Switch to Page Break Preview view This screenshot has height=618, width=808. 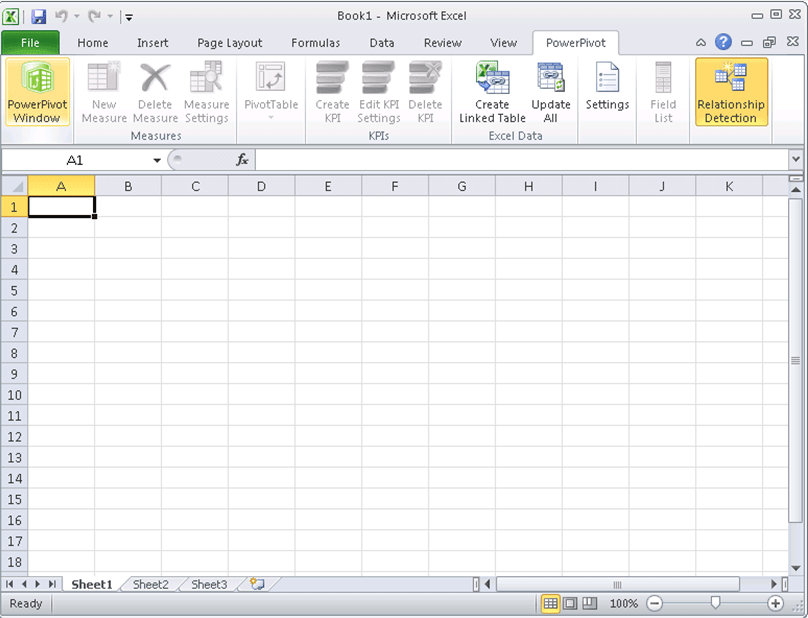point(590,604)
